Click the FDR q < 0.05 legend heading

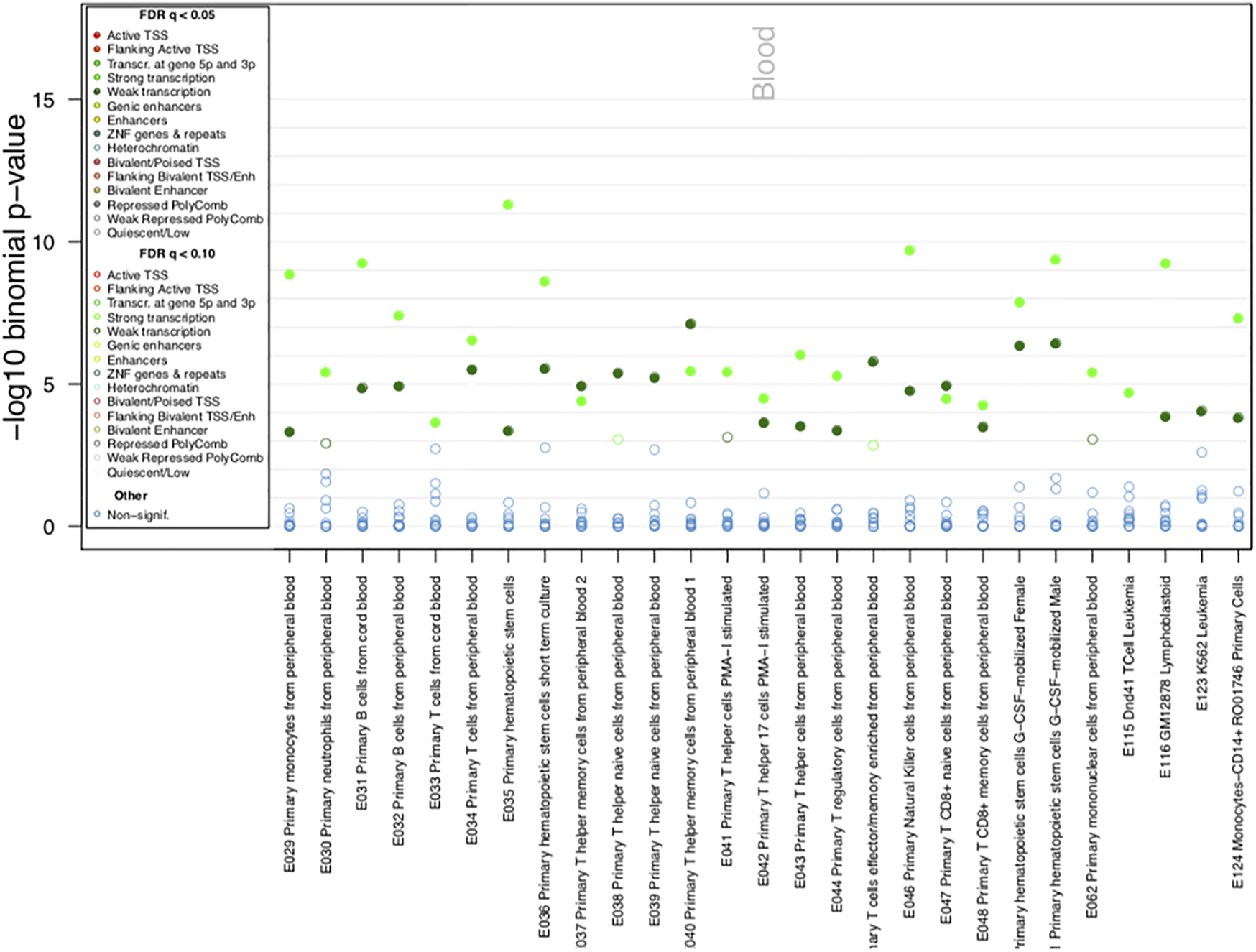pyautogui.click(x=177, y=15)
